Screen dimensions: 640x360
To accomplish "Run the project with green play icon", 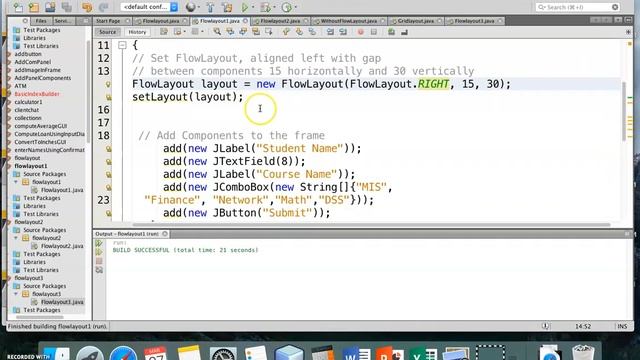I will coord(244,7).
